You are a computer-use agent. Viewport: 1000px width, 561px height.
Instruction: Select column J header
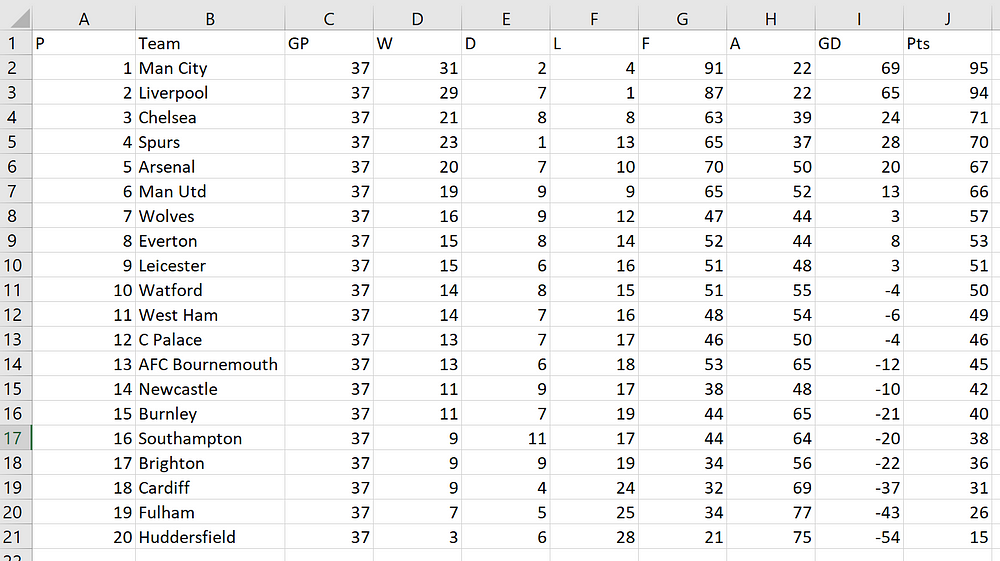pyautogui.click(x=948, y=18)
